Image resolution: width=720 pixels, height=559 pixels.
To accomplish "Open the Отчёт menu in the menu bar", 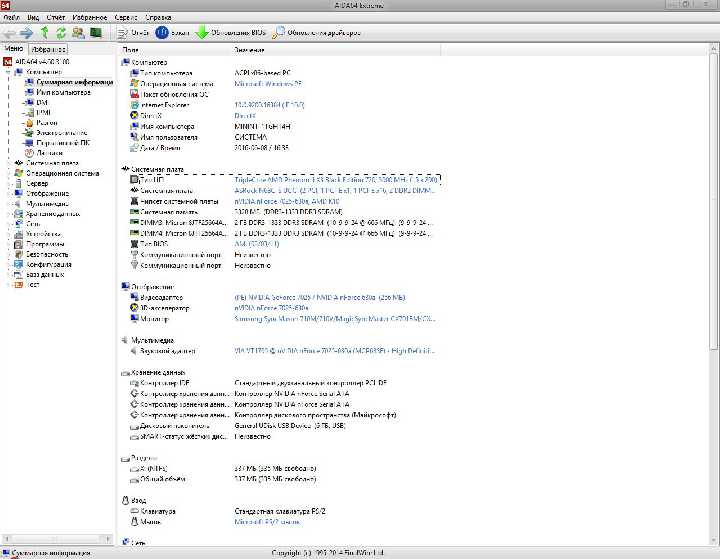I will 56,17.
